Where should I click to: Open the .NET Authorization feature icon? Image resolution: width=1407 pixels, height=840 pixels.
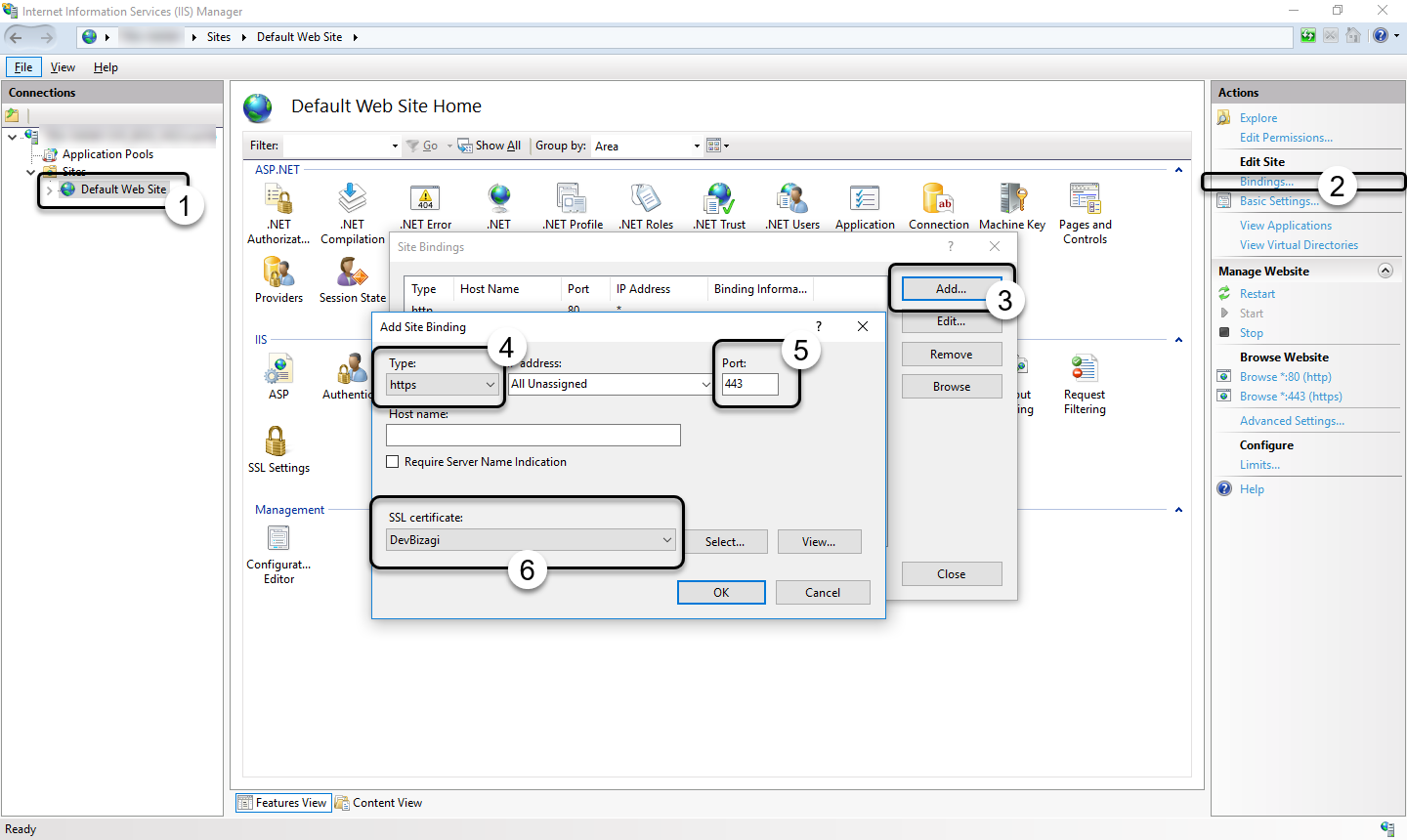tap(278, 199)
